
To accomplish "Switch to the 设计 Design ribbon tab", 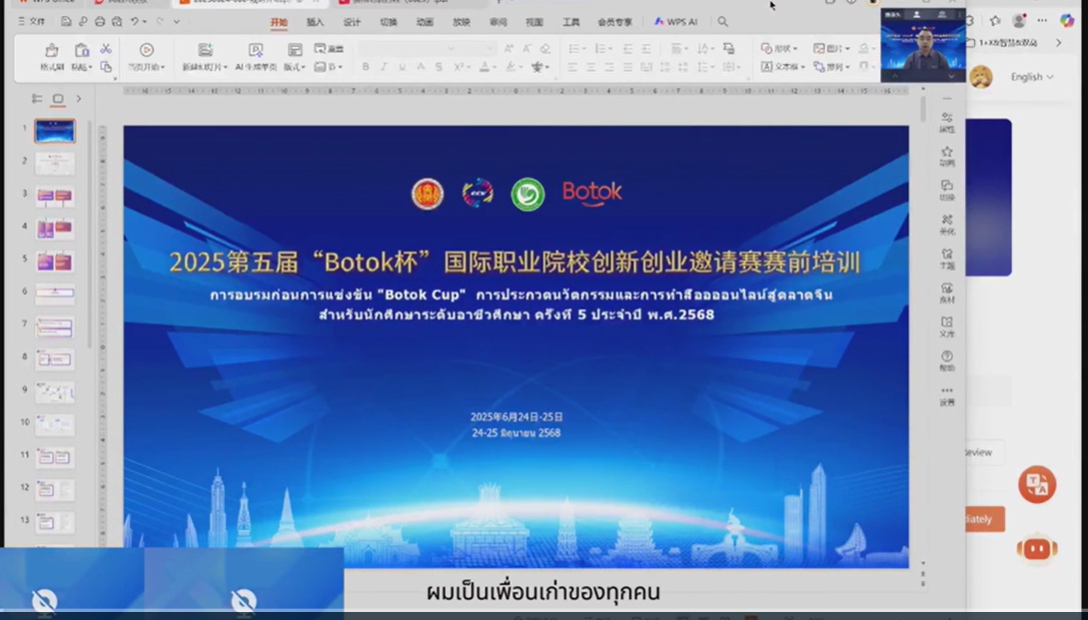I will [x=352, y=22].
